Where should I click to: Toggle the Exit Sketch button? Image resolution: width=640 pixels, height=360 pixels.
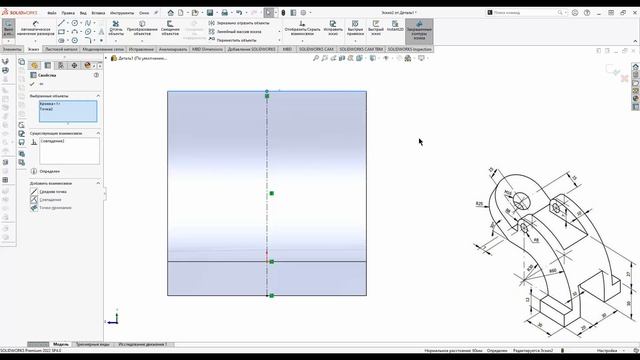(8, 29)
